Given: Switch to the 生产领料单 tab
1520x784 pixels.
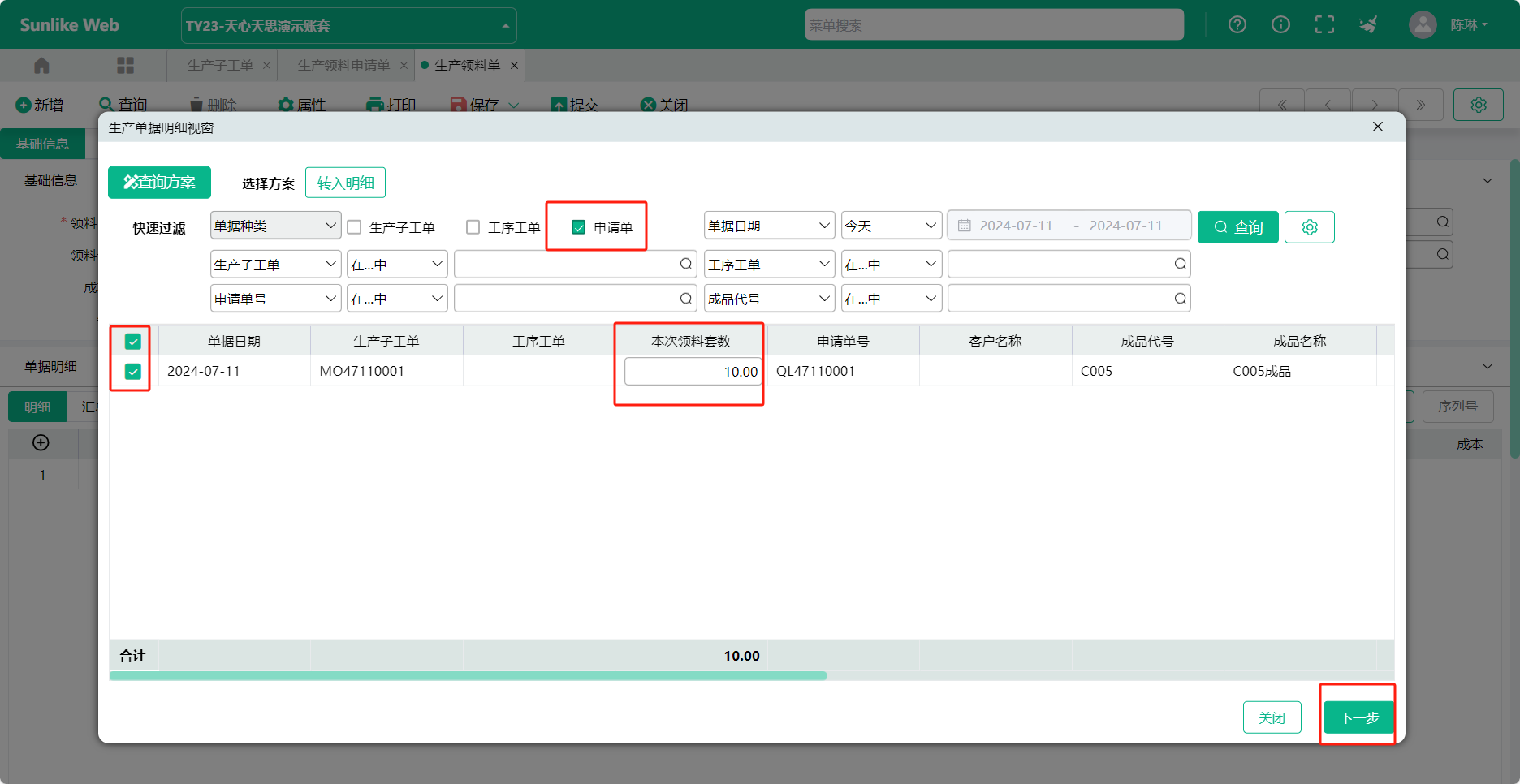Looking at the screenshot, I should tap(468, 65).
